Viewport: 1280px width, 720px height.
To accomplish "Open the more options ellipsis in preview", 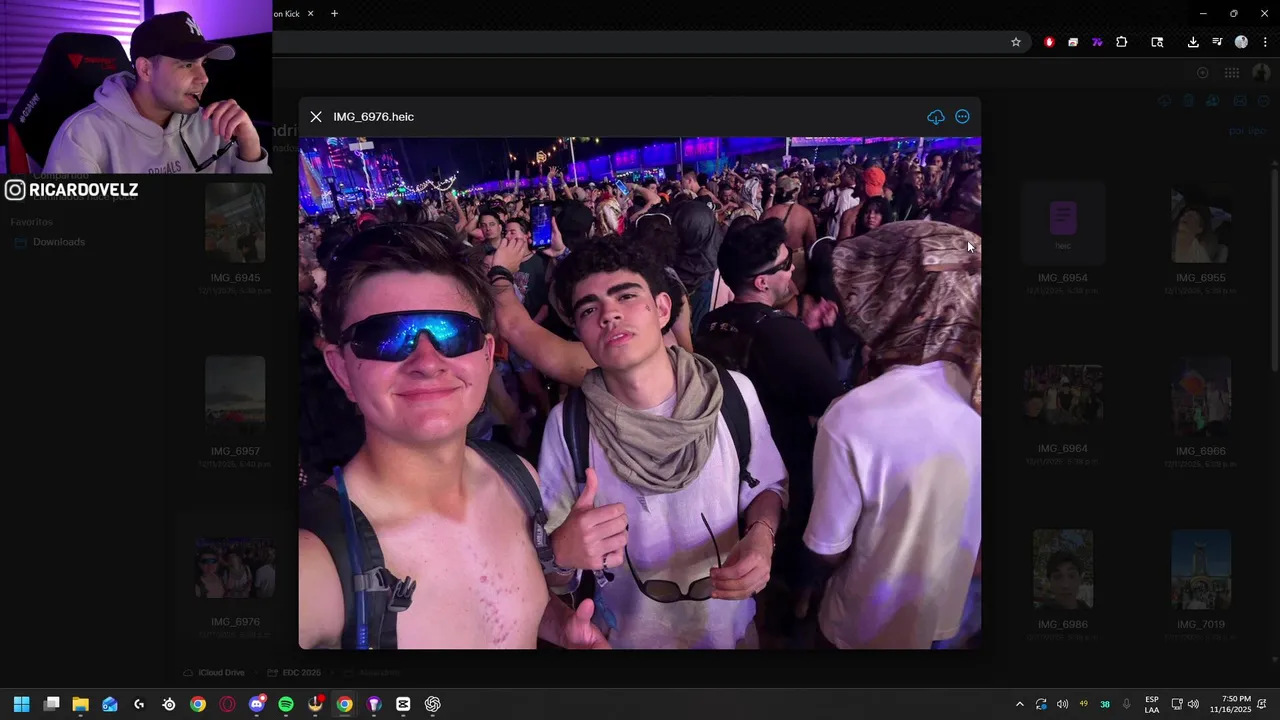I will click(x=962, y=117).
